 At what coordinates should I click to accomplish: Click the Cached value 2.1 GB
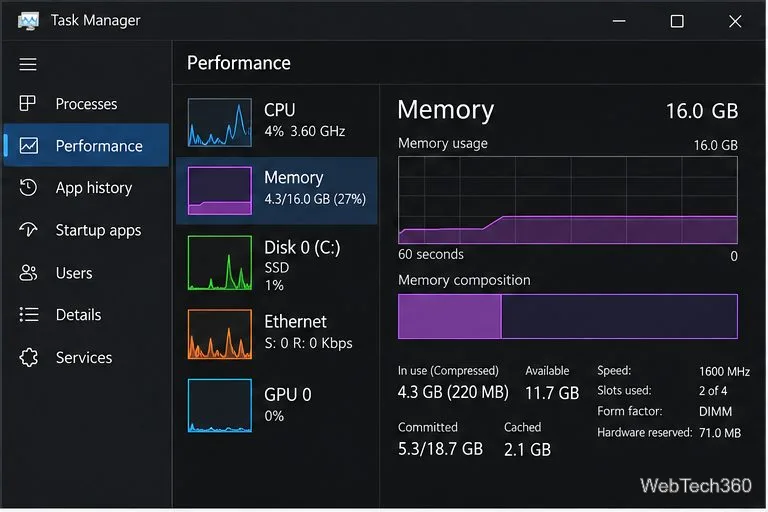pyautogui.click(x=528, y=449)
